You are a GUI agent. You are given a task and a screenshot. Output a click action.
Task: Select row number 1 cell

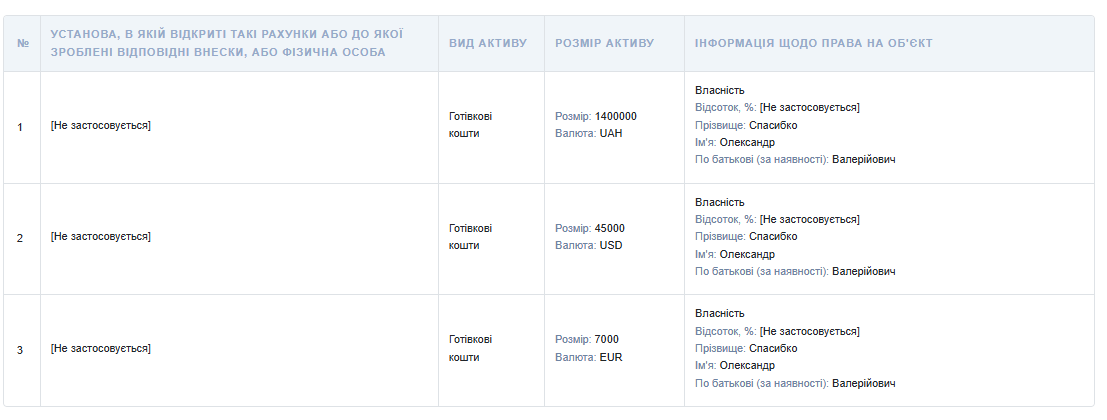pyautogui.click(x=21, y=126)
